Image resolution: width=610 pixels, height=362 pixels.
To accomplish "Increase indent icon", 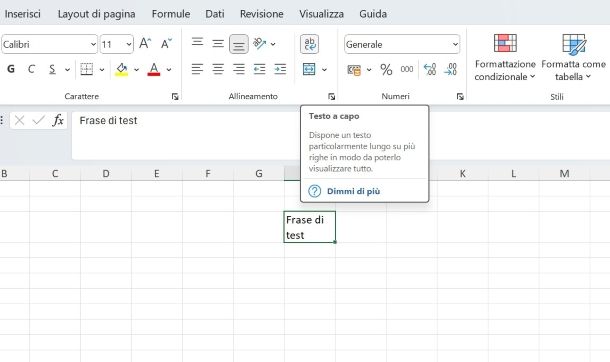I will (x=280, y=69).
